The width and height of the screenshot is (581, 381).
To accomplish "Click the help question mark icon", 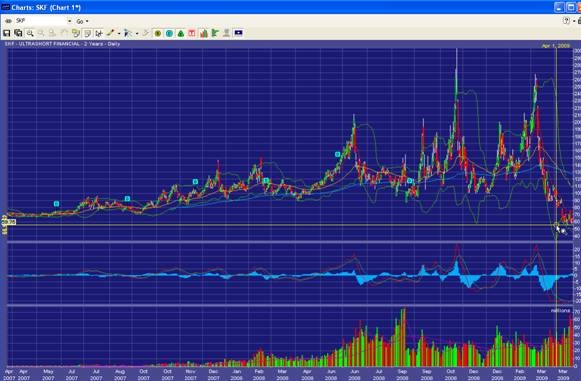I will pyautogui.click(x=566, y=21).
